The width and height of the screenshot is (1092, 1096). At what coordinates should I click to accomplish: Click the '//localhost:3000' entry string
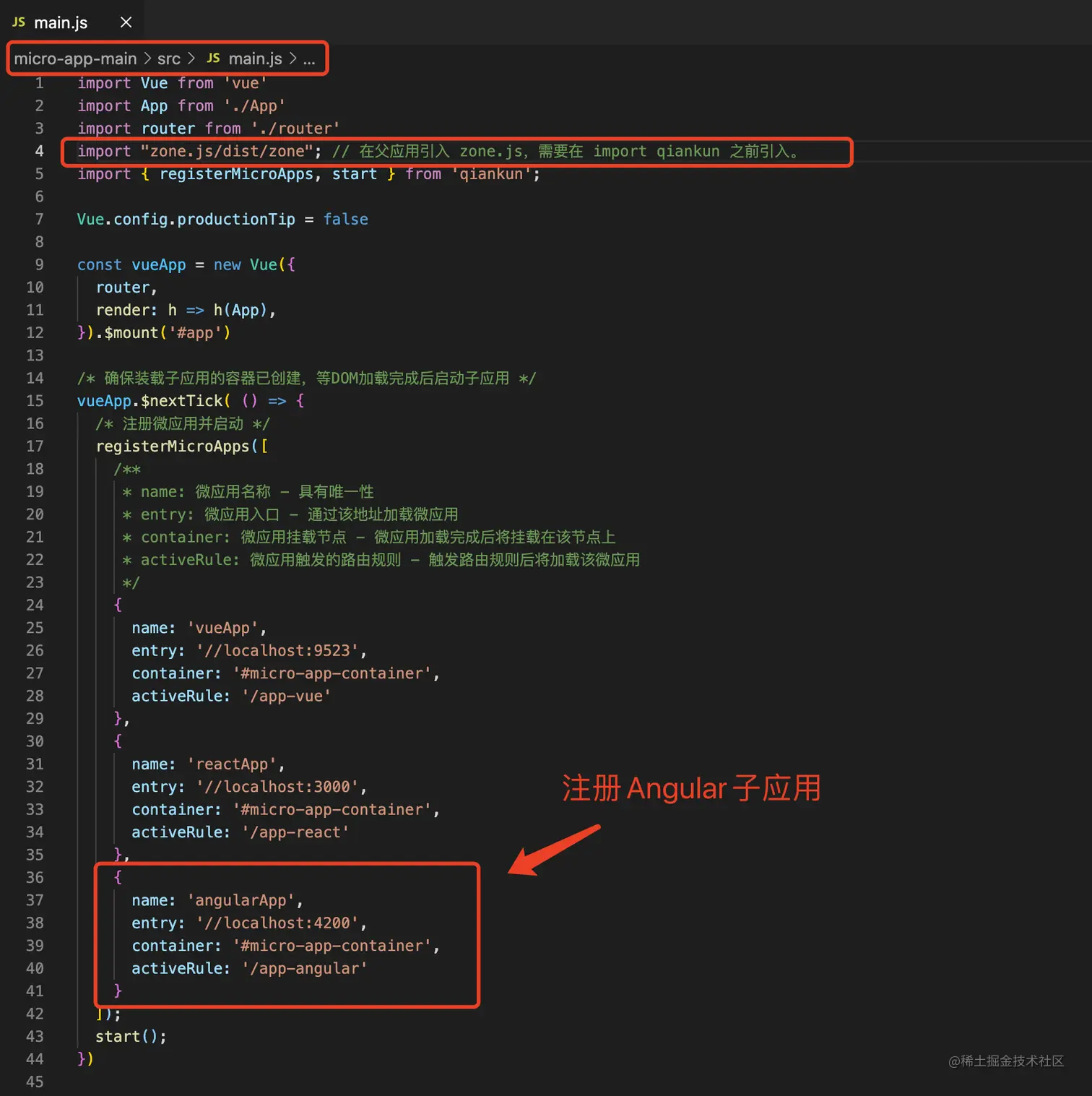pos(277,788)
